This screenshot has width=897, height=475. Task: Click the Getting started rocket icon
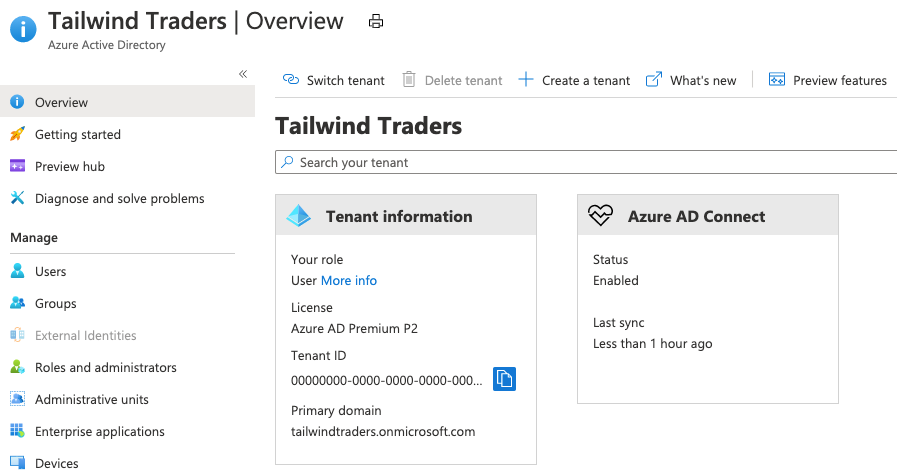pos(17,134)
